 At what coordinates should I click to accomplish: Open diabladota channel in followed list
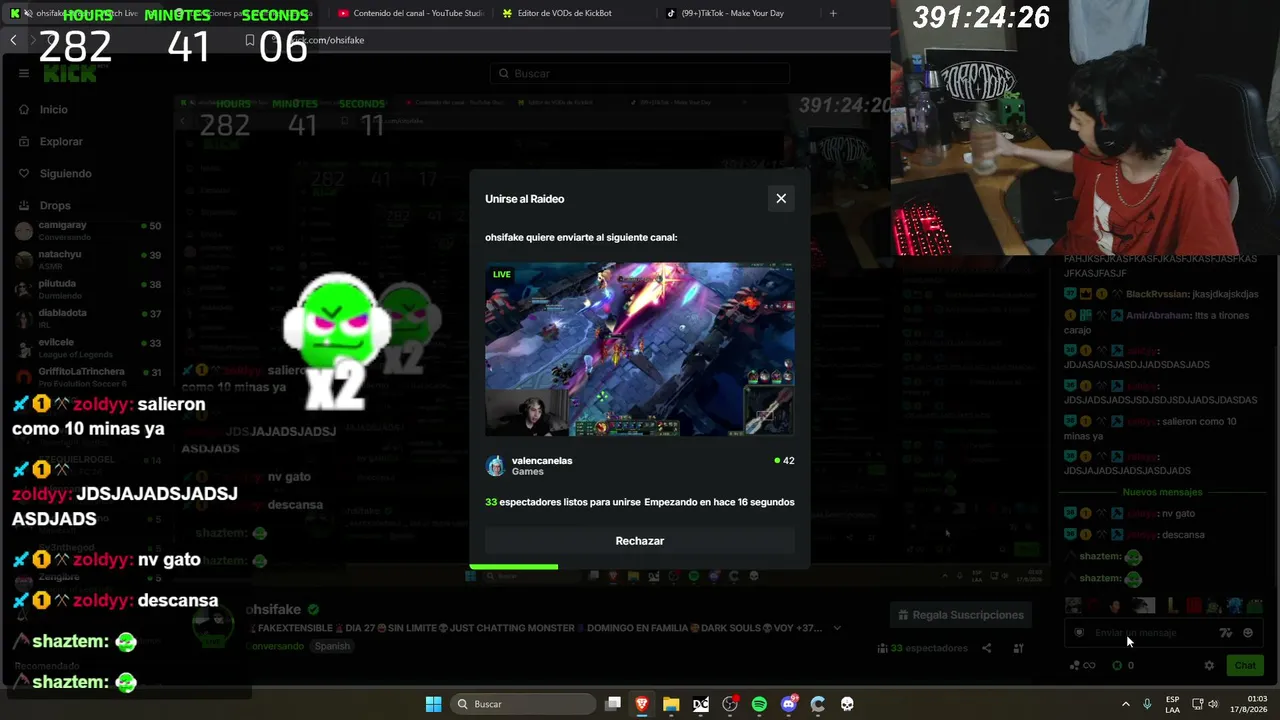click(88, 317)
